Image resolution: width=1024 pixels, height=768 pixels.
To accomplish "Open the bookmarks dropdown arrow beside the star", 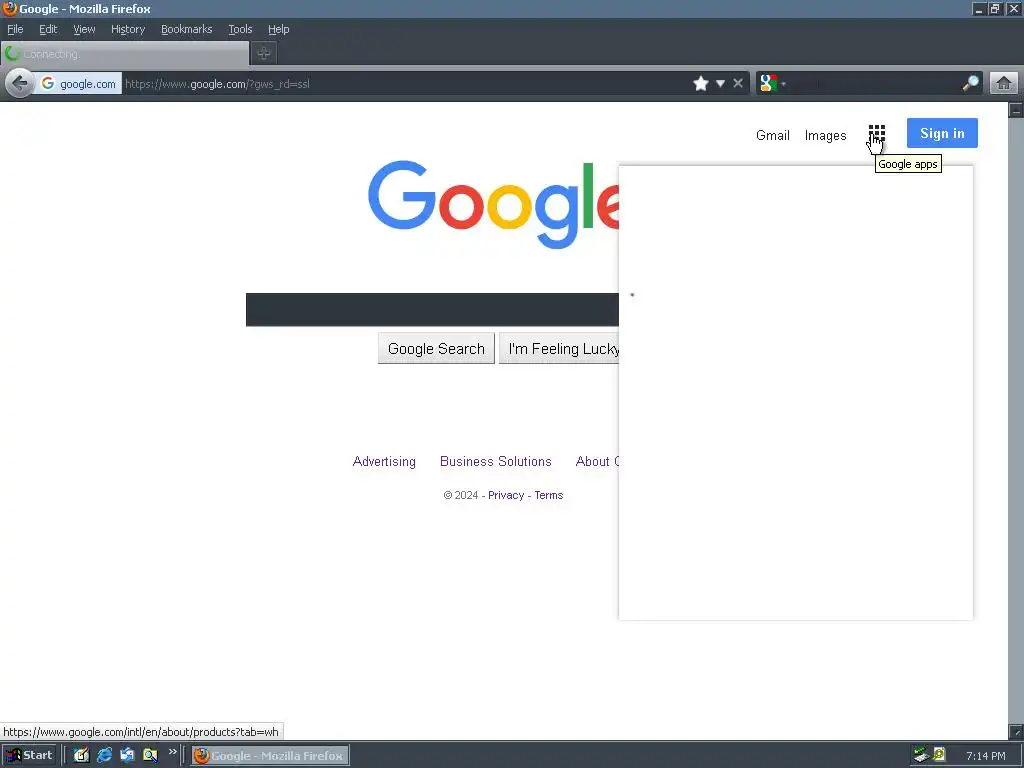I will click(x=720, y=84).
